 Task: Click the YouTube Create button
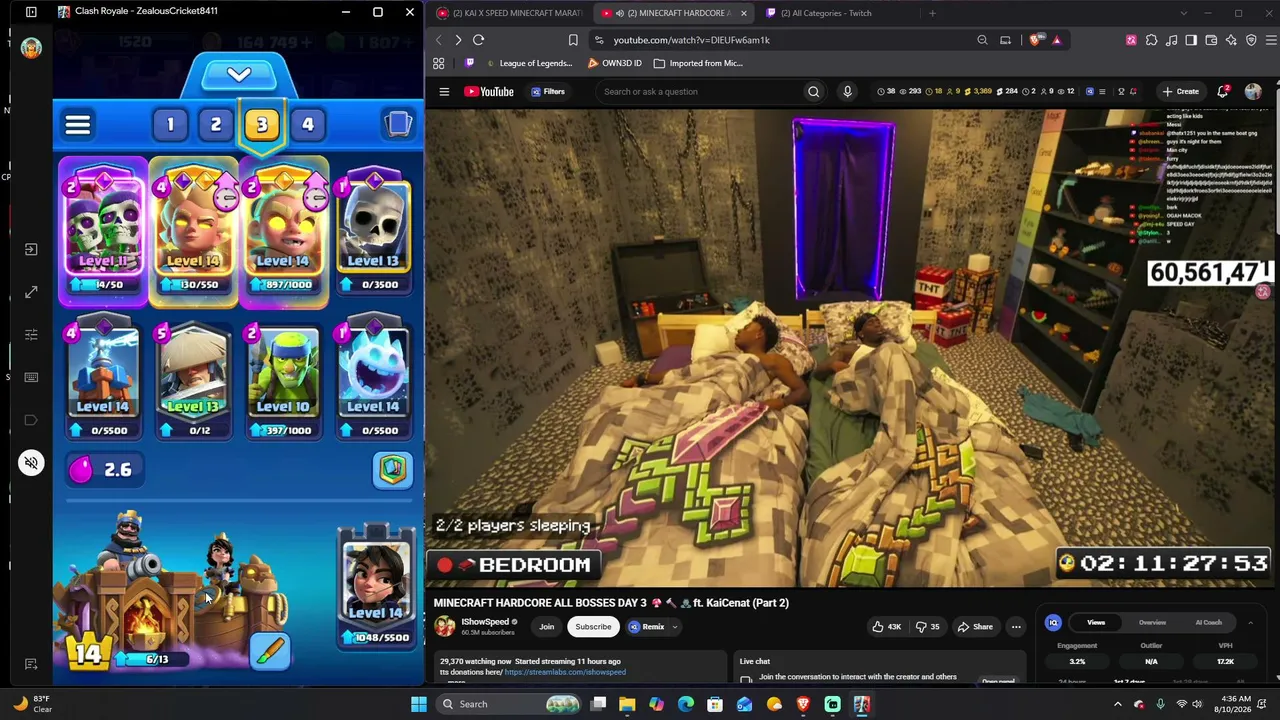tap(1181, 92)
